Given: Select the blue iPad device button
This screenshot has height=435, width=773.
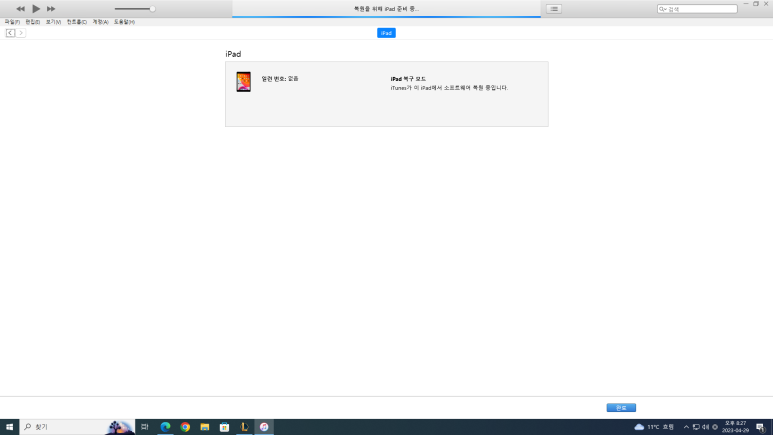Looking at the screenshot, I should [x=386, y=33].
